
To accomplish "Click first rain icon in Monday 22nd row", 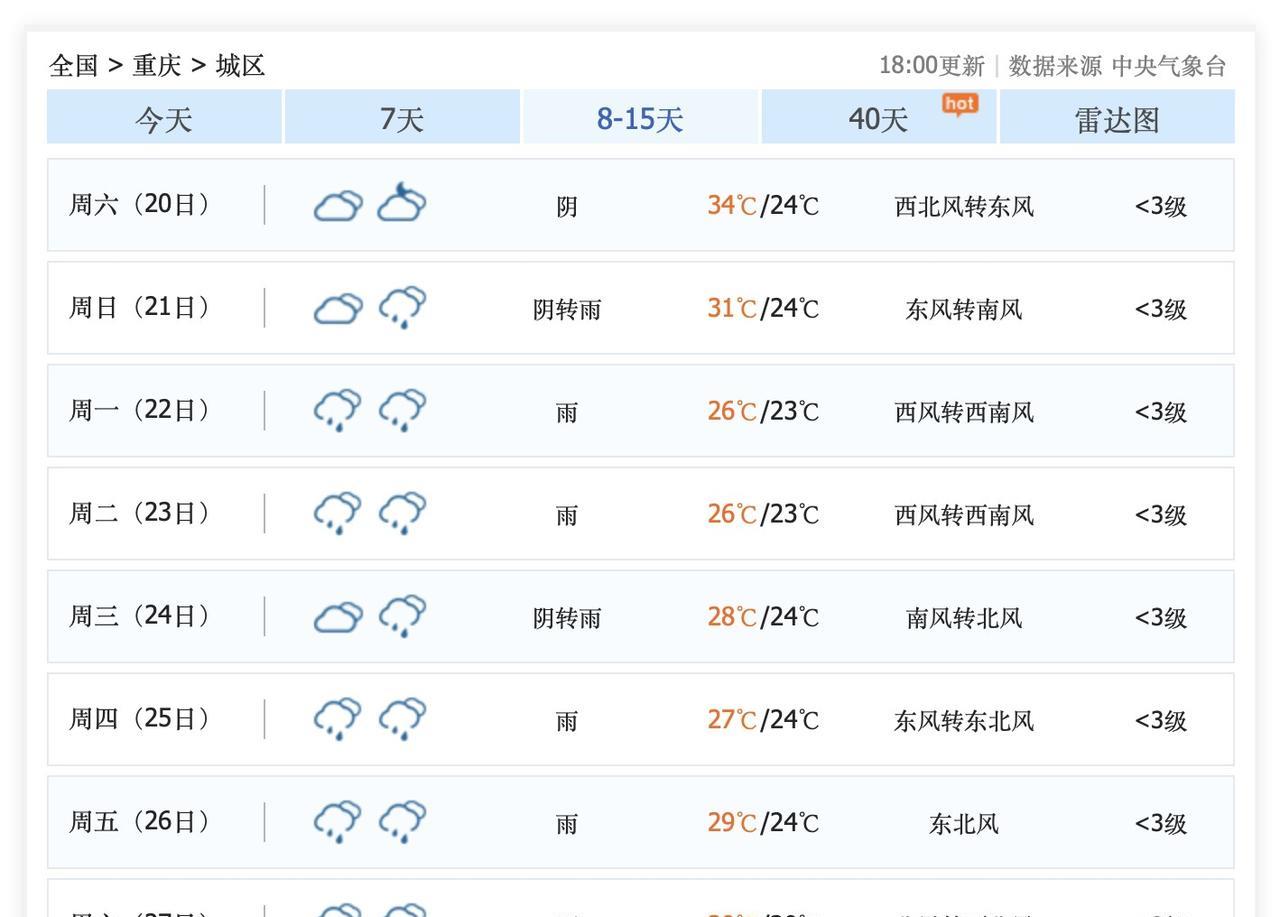I will [x=338, y=410].
